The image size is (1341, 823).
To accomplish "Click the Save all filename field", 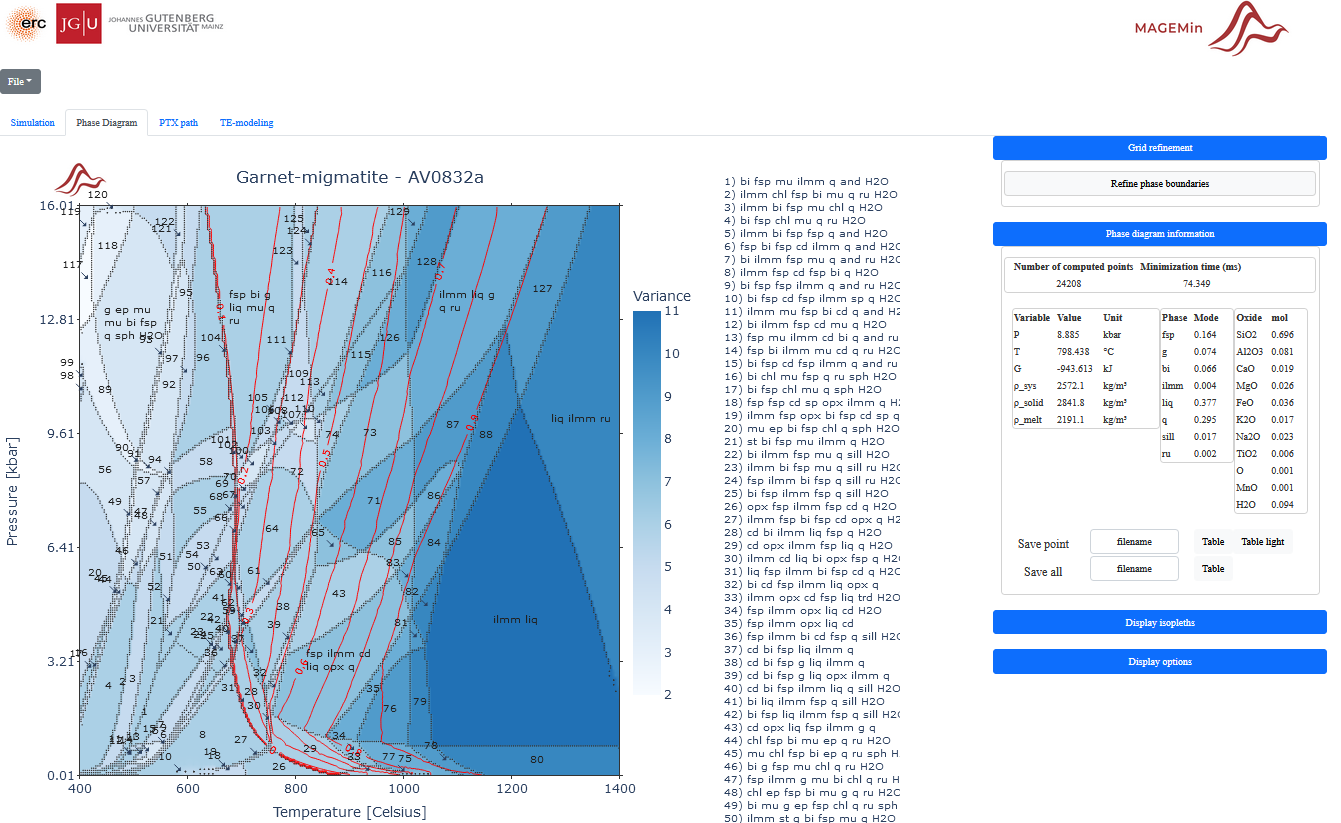I will click(x=1134, y=569).
